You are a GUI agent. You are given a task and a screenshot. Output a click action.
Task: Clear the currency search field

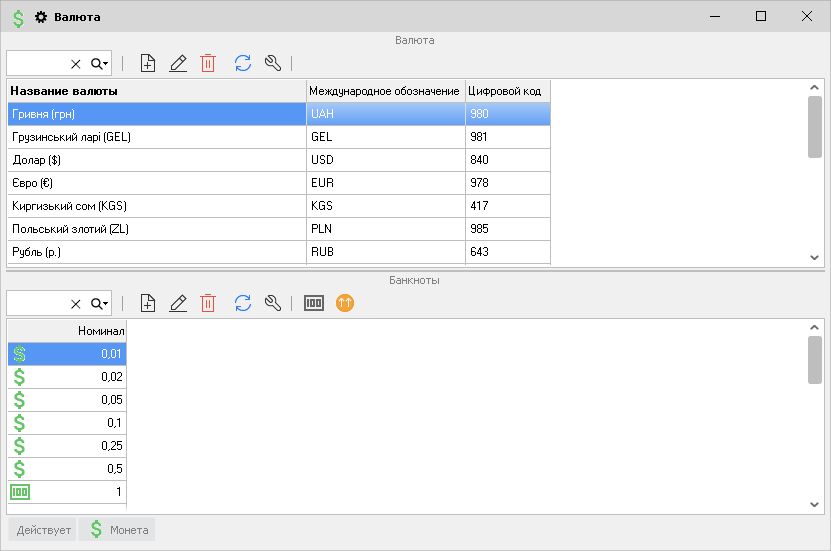(x=76, y=63)
